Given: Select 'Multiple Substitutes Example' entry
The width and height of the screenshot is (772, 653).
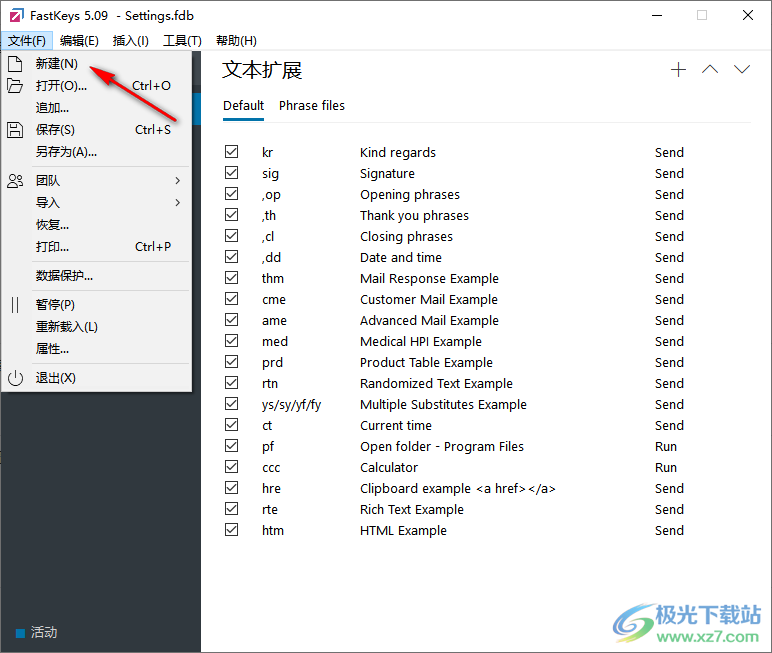Looking at the screenshot, I should [x=443, y=404].
